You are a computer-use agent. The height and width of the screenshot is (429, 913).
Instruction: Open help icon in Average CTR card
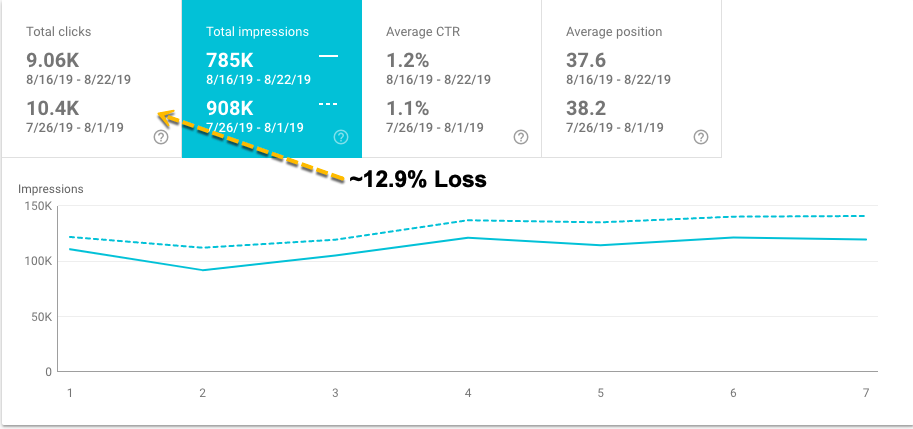(x=521, y=137)
